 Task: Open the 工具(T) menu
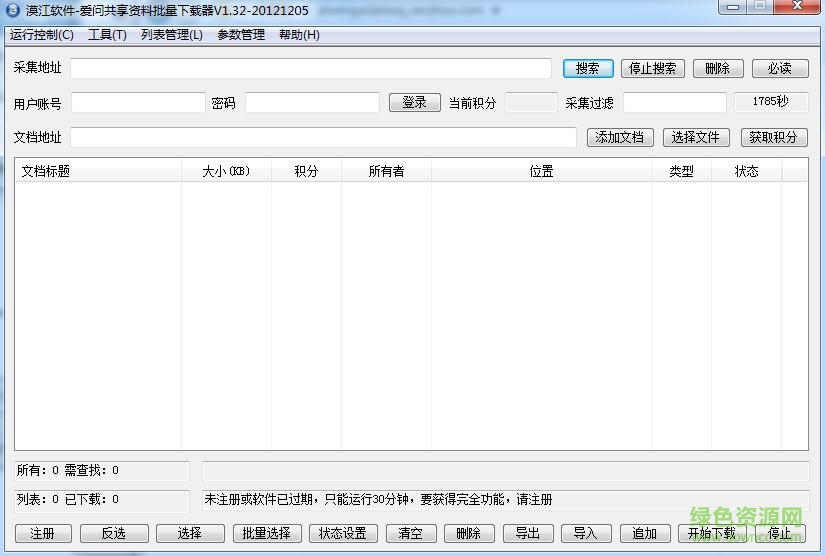tap(107, 35)
